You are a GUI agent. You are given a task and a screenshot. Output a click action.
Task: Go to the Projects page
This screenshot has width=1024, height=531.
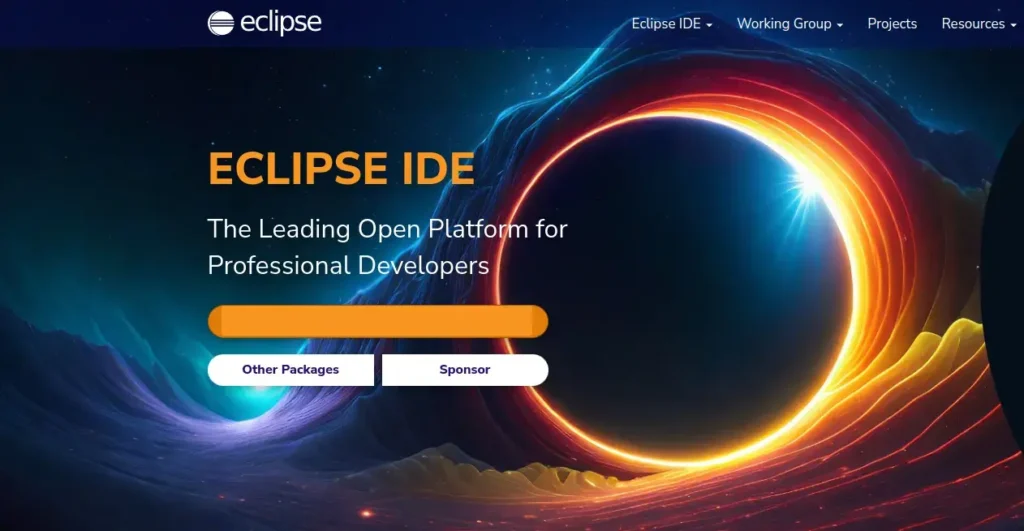tap(892, 24)
